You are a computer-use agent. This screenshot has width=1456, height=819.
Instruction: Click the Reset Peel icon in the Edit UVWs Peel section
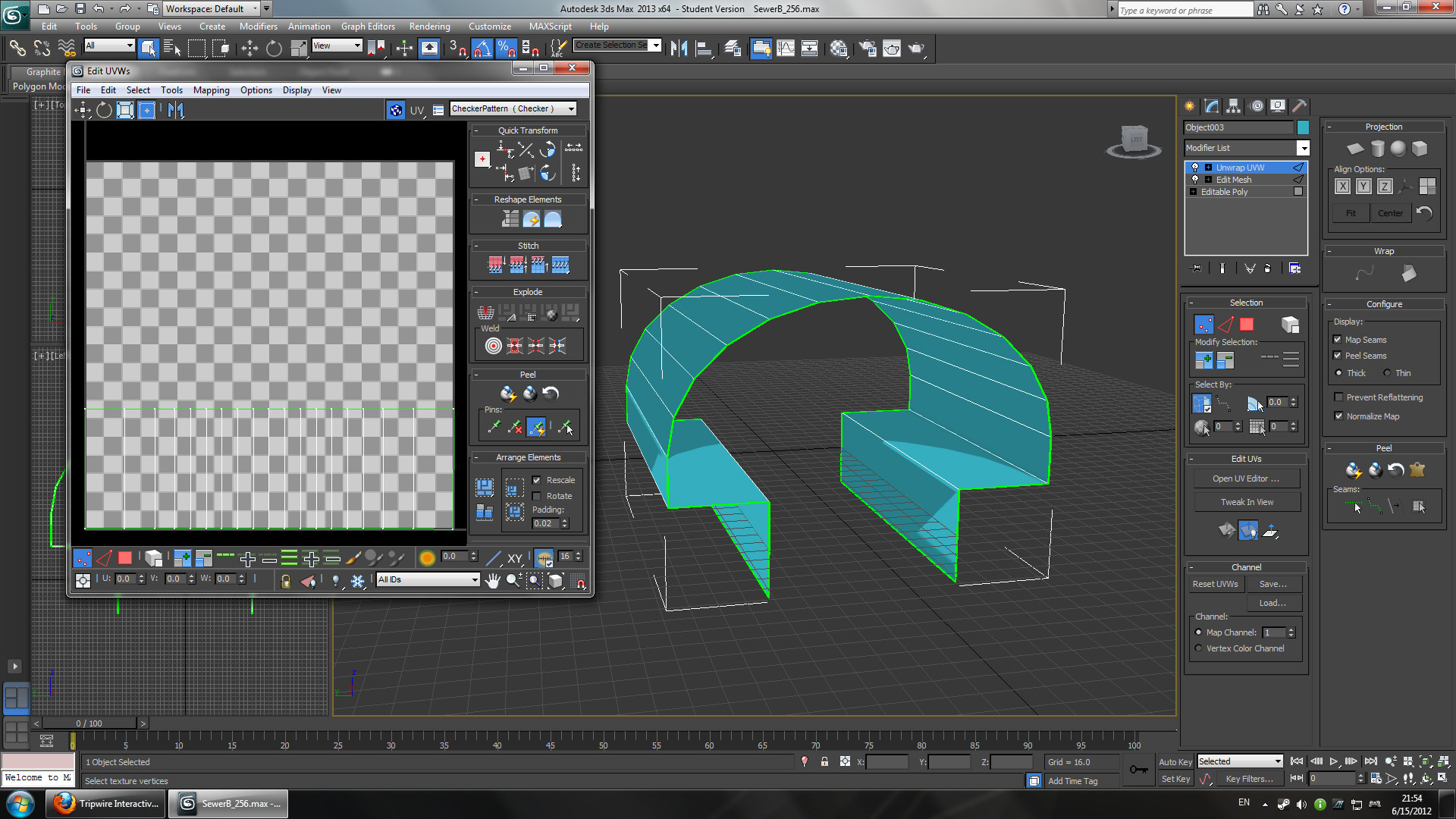point(551,394)
